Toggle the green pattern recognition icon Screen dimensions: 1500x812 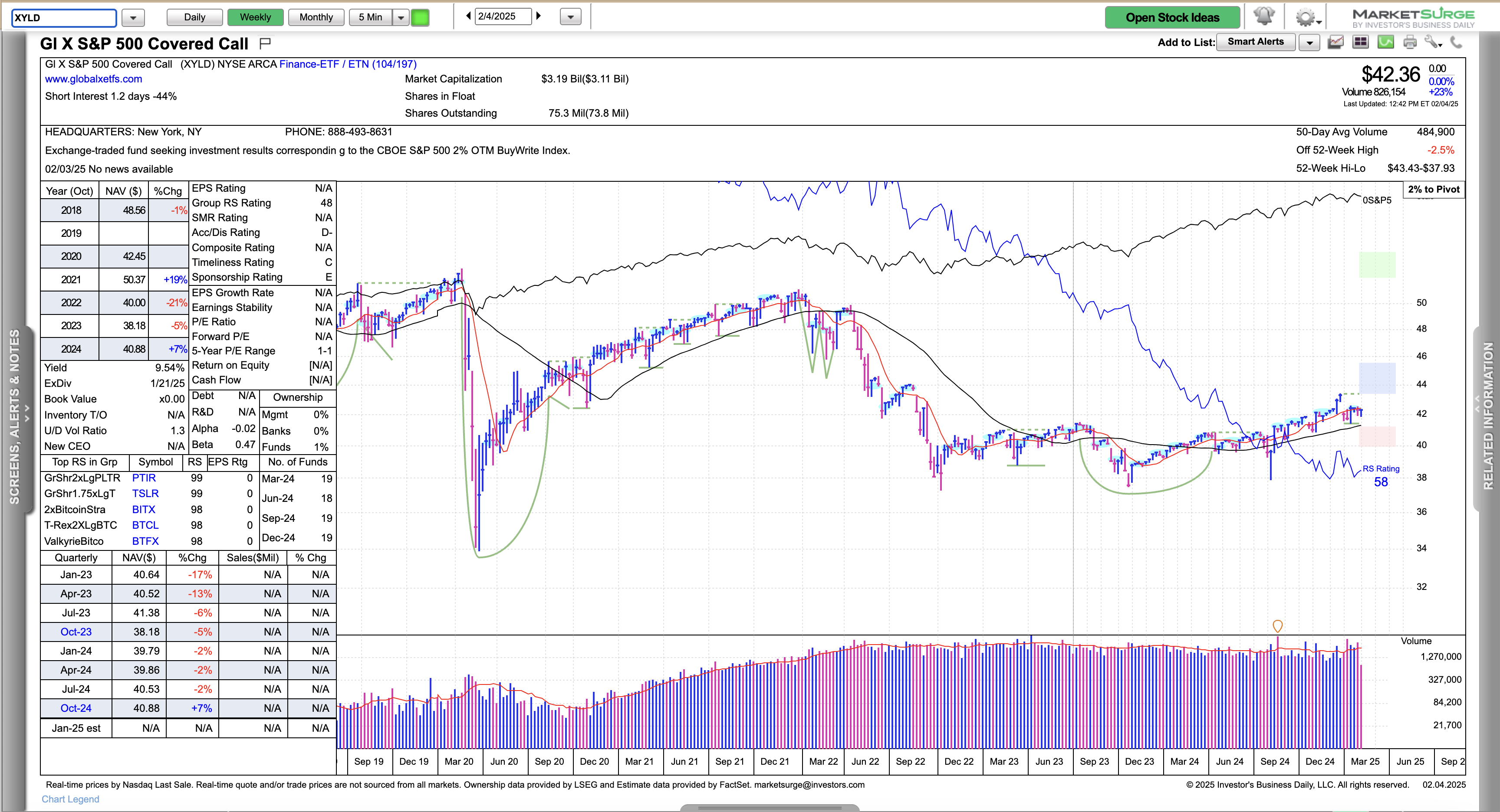[1385, 42]
